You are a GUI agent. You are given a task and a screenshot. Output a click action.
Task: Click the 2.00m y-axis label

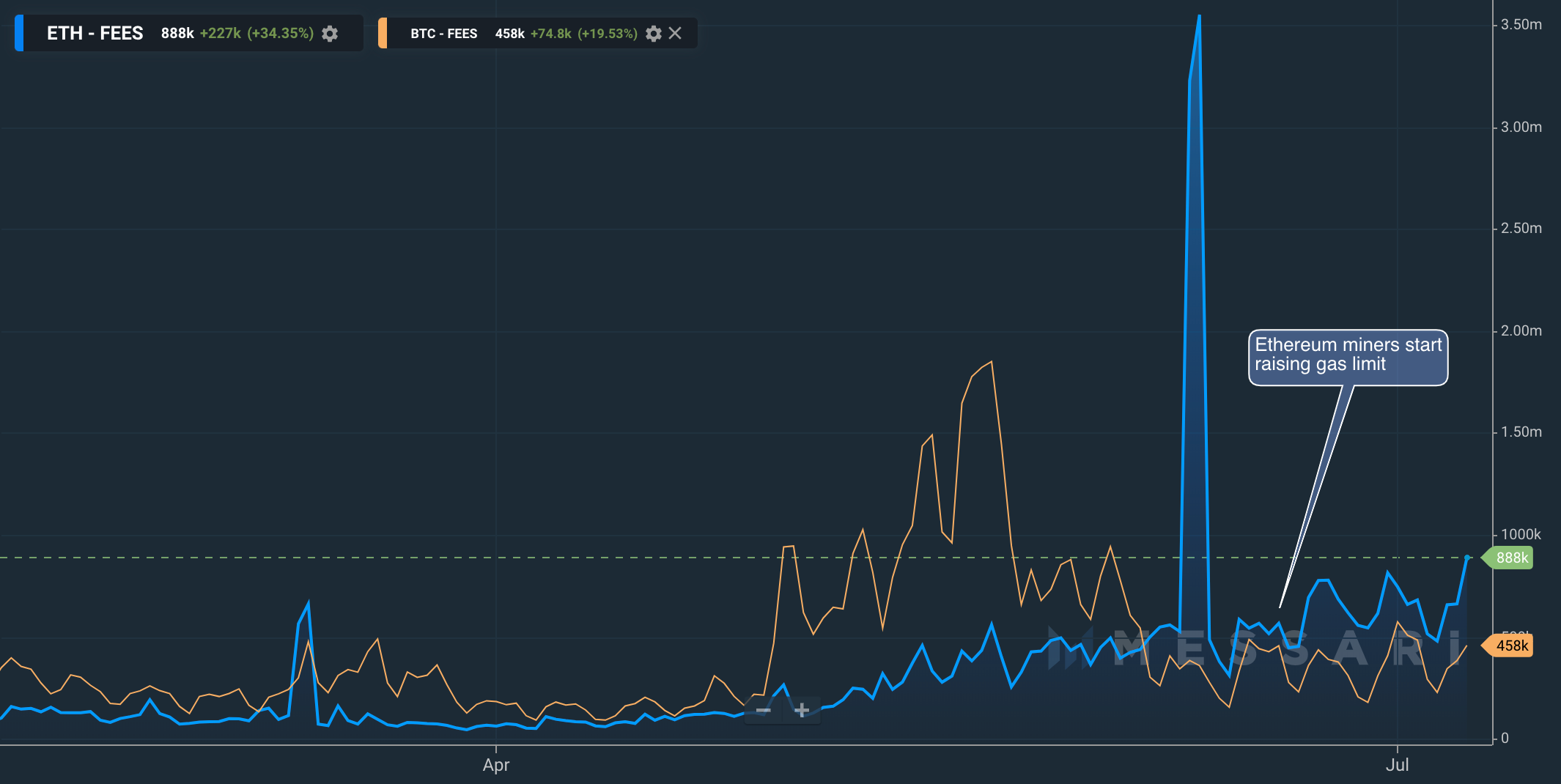tap(1521, 330)
